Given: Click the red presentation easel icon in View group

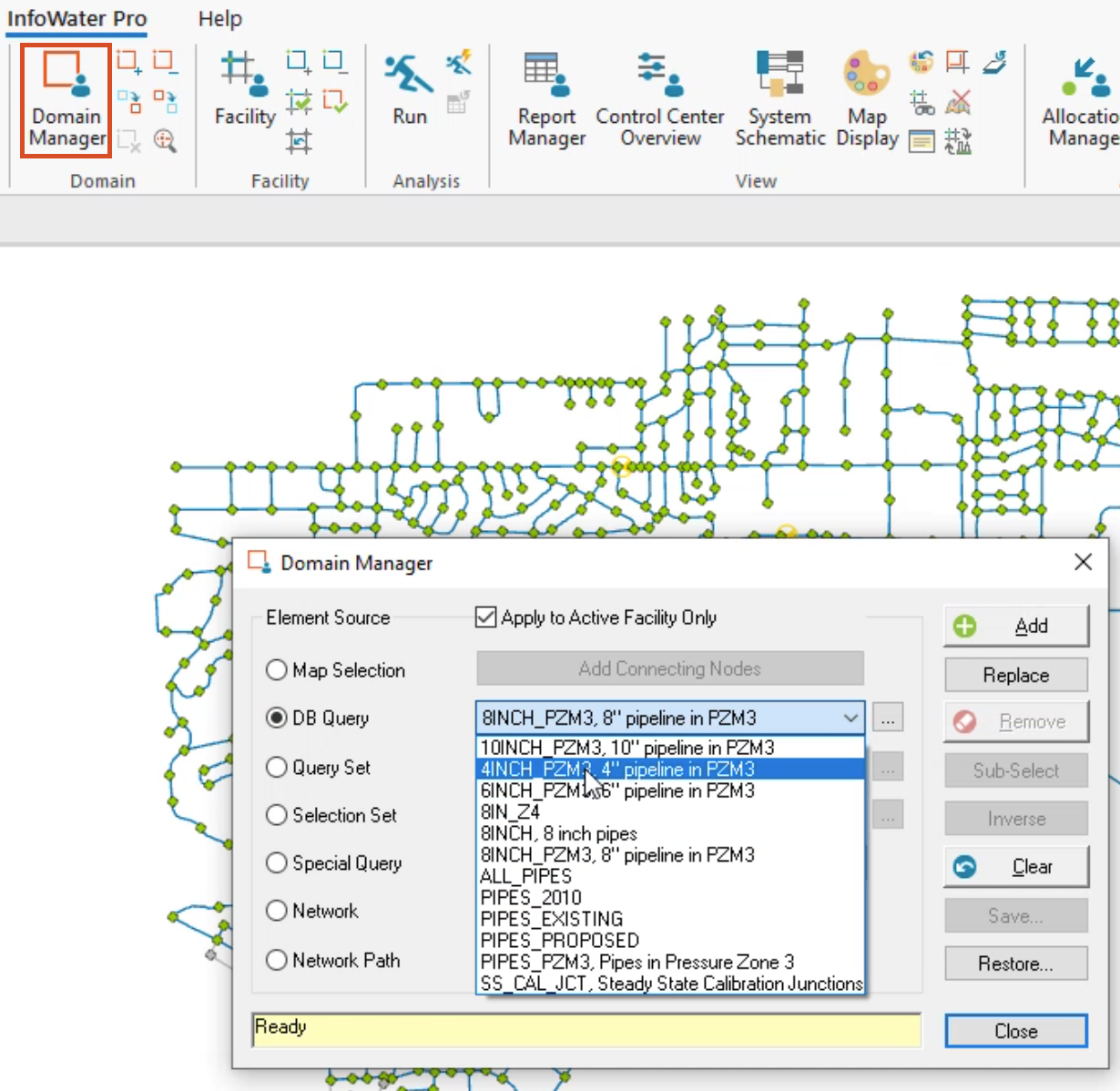Looking at the screenshot, I should pos(957,62).
